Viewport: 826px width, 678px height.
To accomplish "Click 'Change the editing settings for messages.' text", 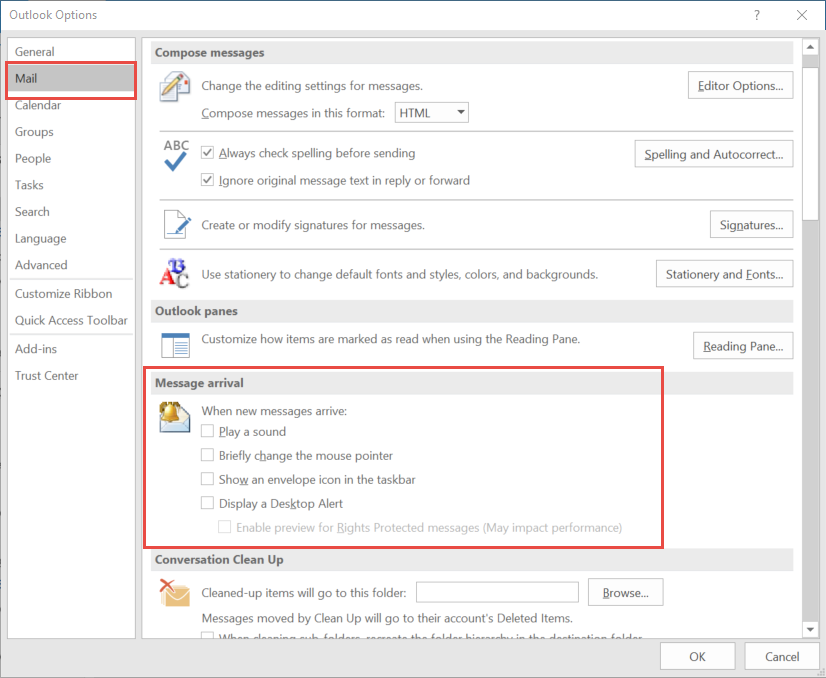I will coord(312,86).
